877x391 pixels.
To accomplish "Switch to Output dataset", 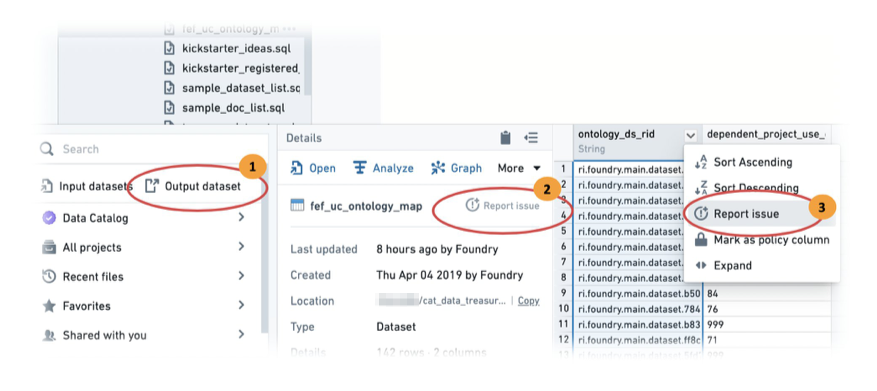I will [x=194, y=186].
